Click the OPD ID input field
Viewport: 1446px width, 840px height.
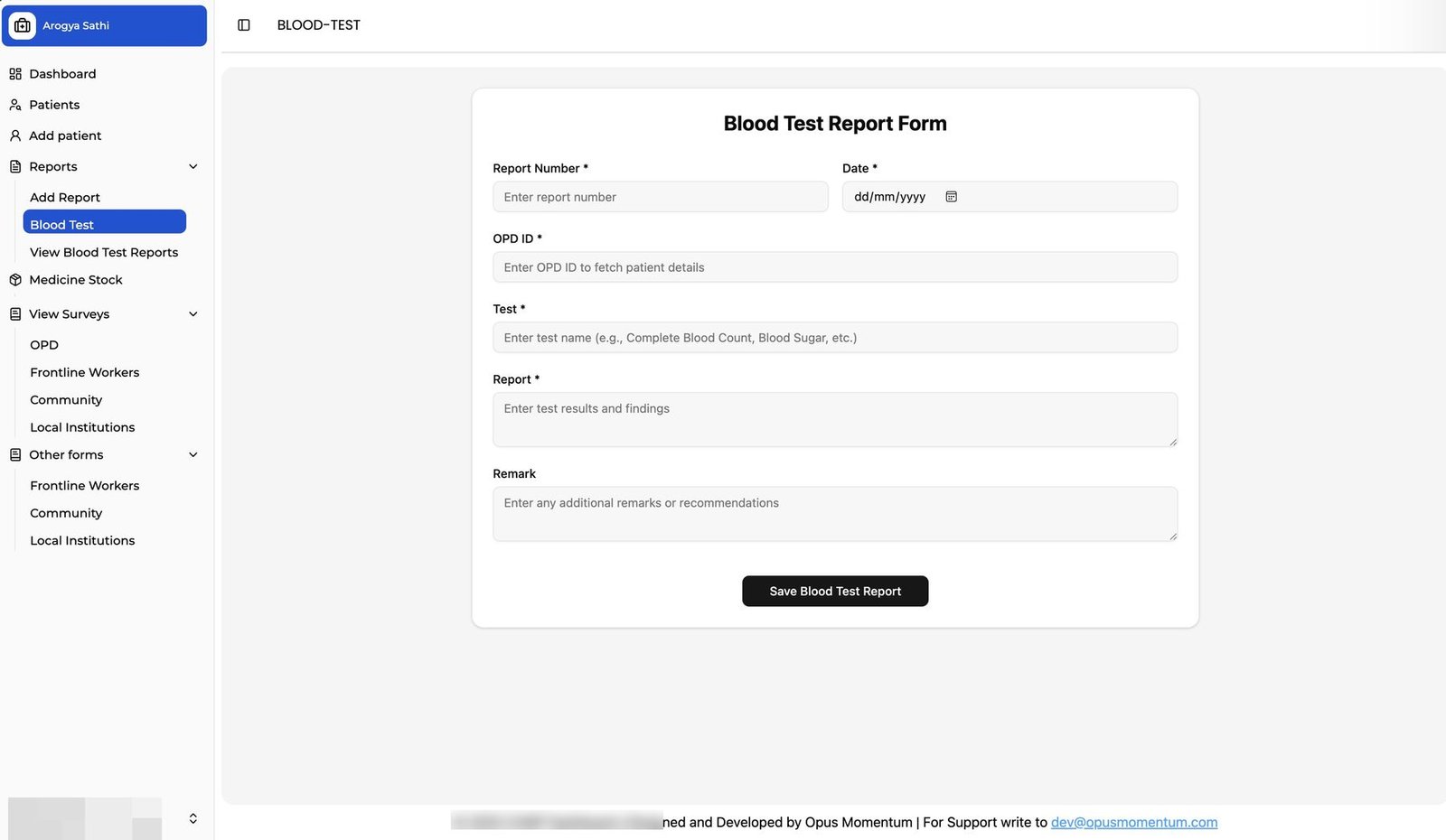tap(835, 267)
